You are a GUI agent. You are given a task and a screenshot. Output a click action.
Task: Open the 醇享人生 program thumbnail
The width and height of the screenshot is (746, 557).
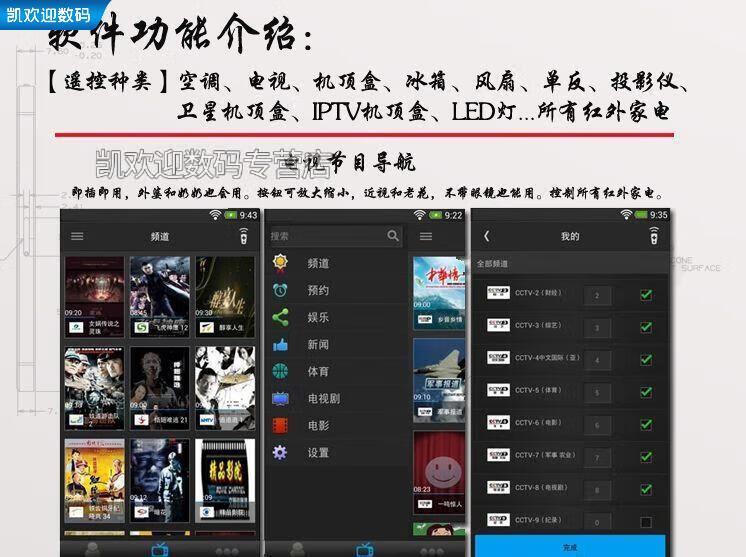(x=225, y=295)
